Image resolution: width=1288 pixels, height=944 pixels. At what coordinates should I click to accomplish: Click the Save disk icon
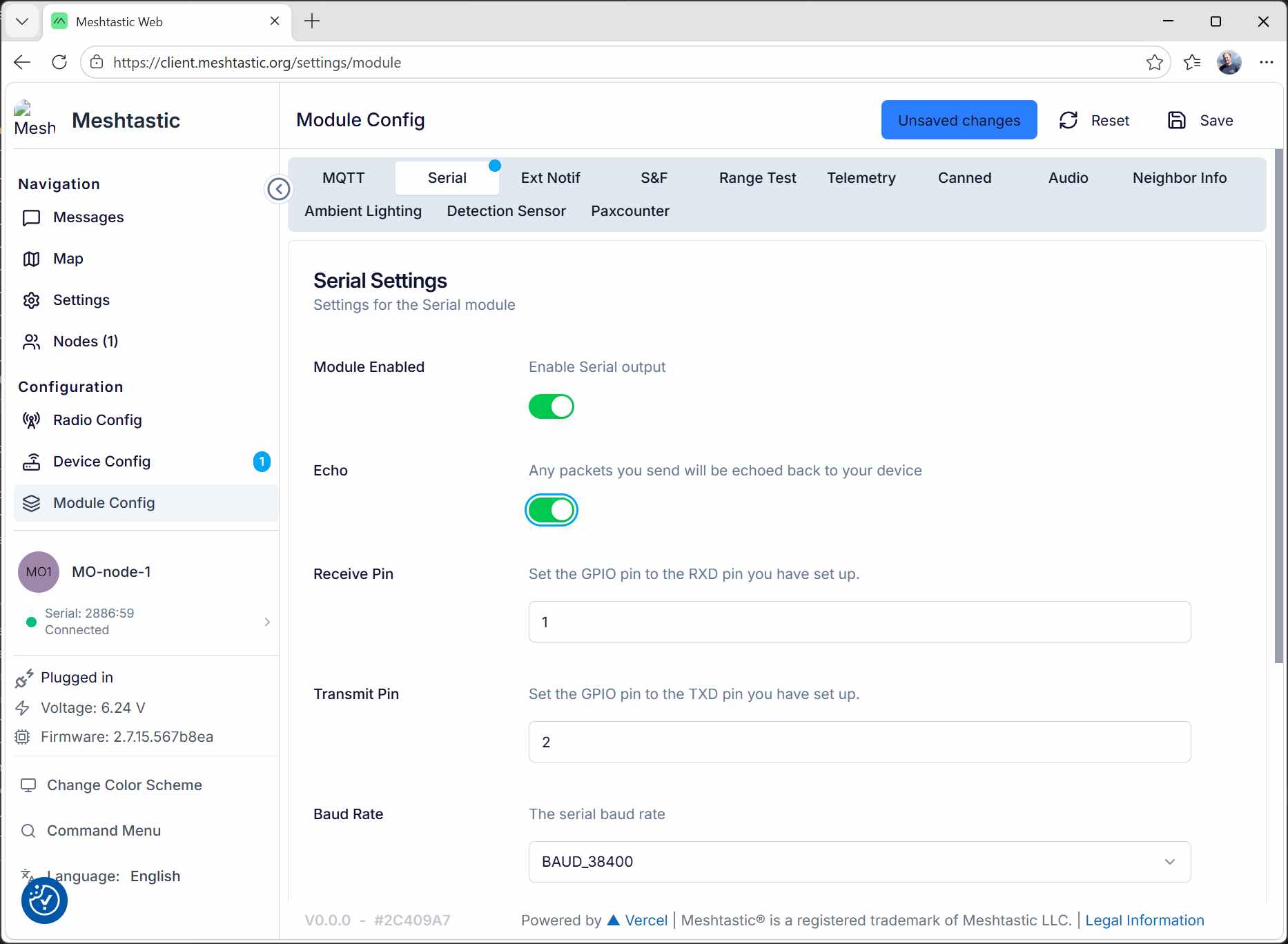tap(1177, 119)
